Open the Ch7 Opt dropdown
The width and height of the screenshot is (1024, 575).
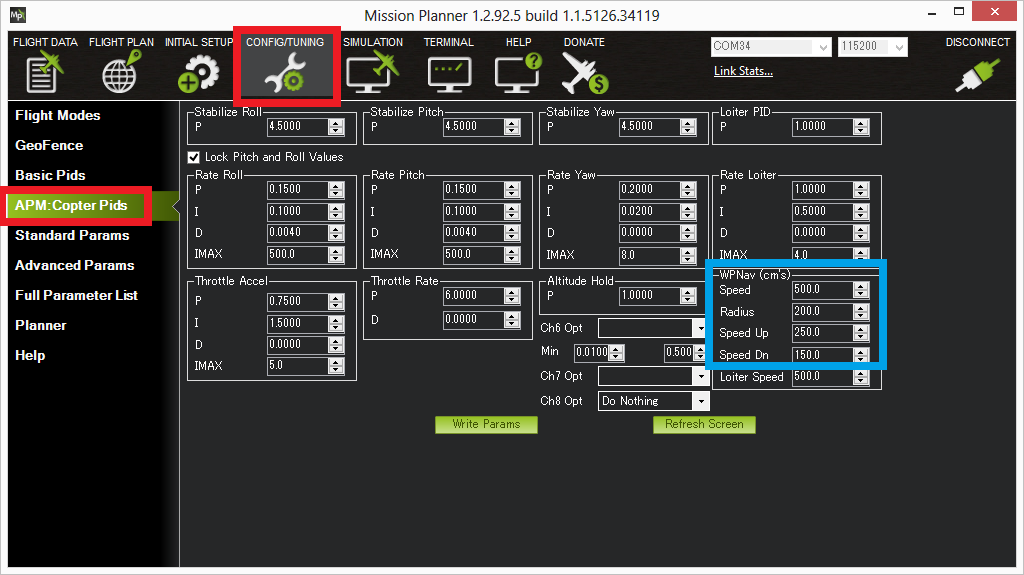701,376
